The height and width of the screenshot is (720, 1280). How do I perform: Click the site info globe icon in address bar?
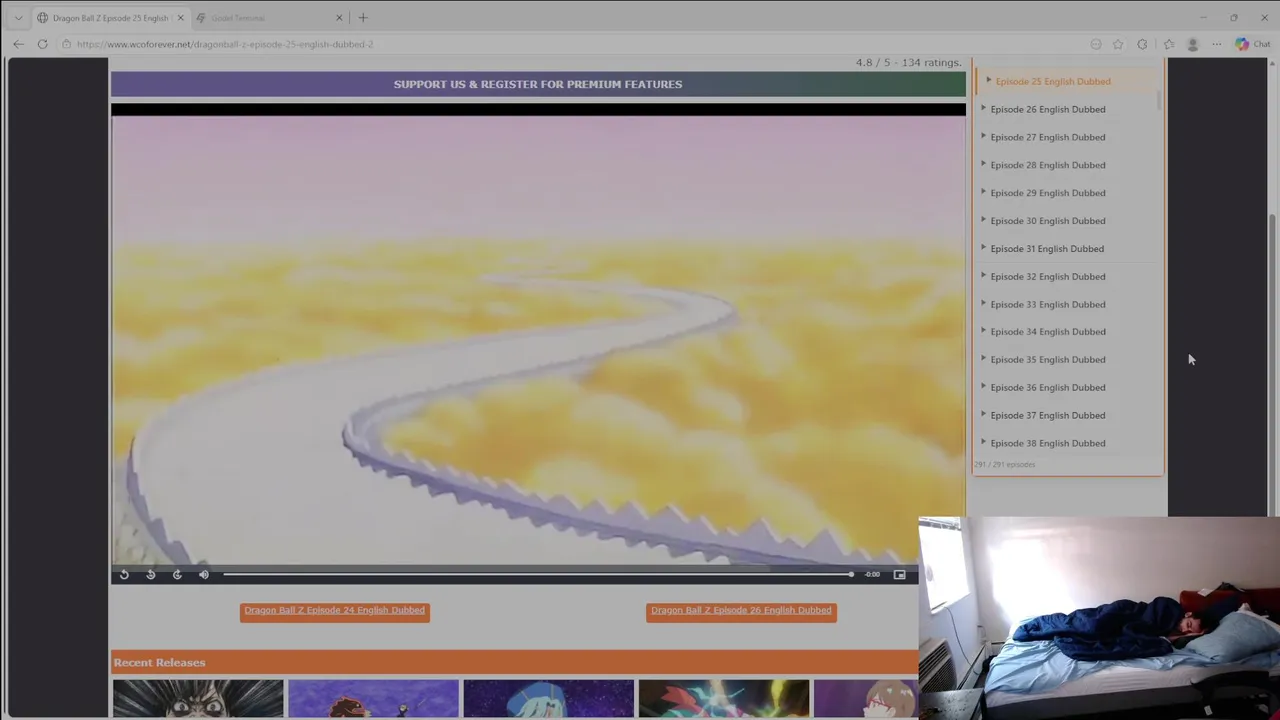point(66,44)
